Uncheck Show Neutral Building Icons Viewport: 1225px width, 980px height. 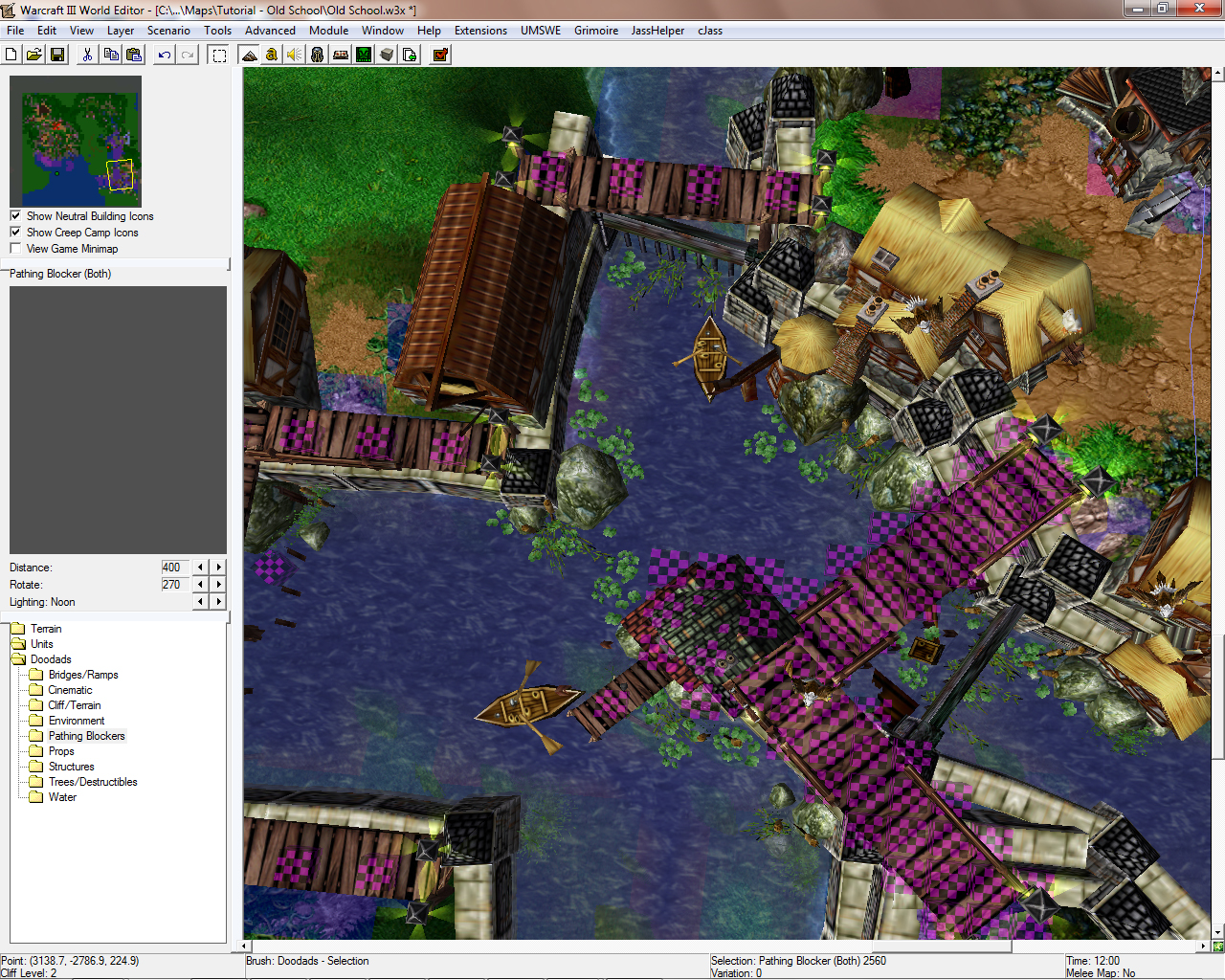pos(15,216)
